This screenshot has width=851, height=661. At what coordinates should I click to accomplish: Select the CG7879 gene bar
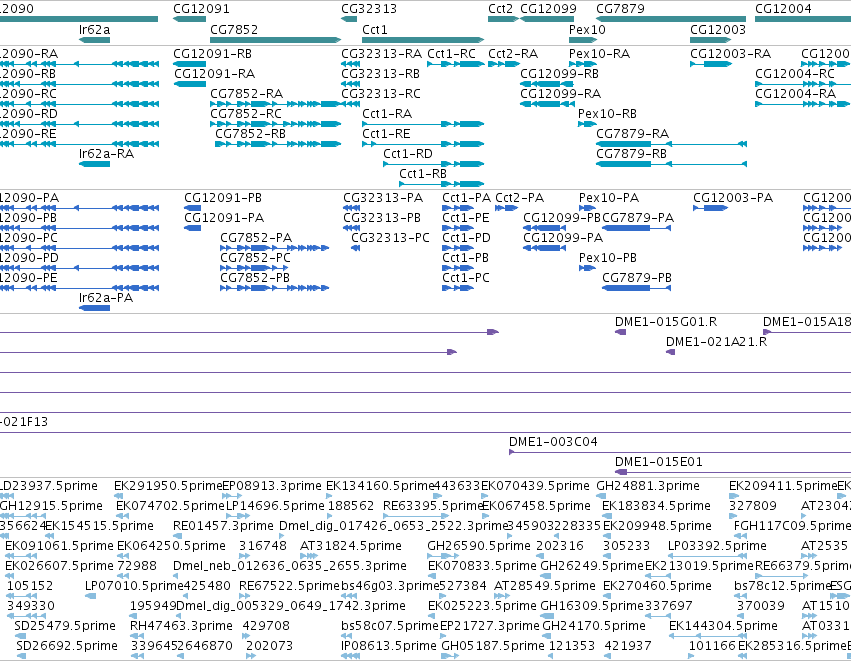(671, 19)
